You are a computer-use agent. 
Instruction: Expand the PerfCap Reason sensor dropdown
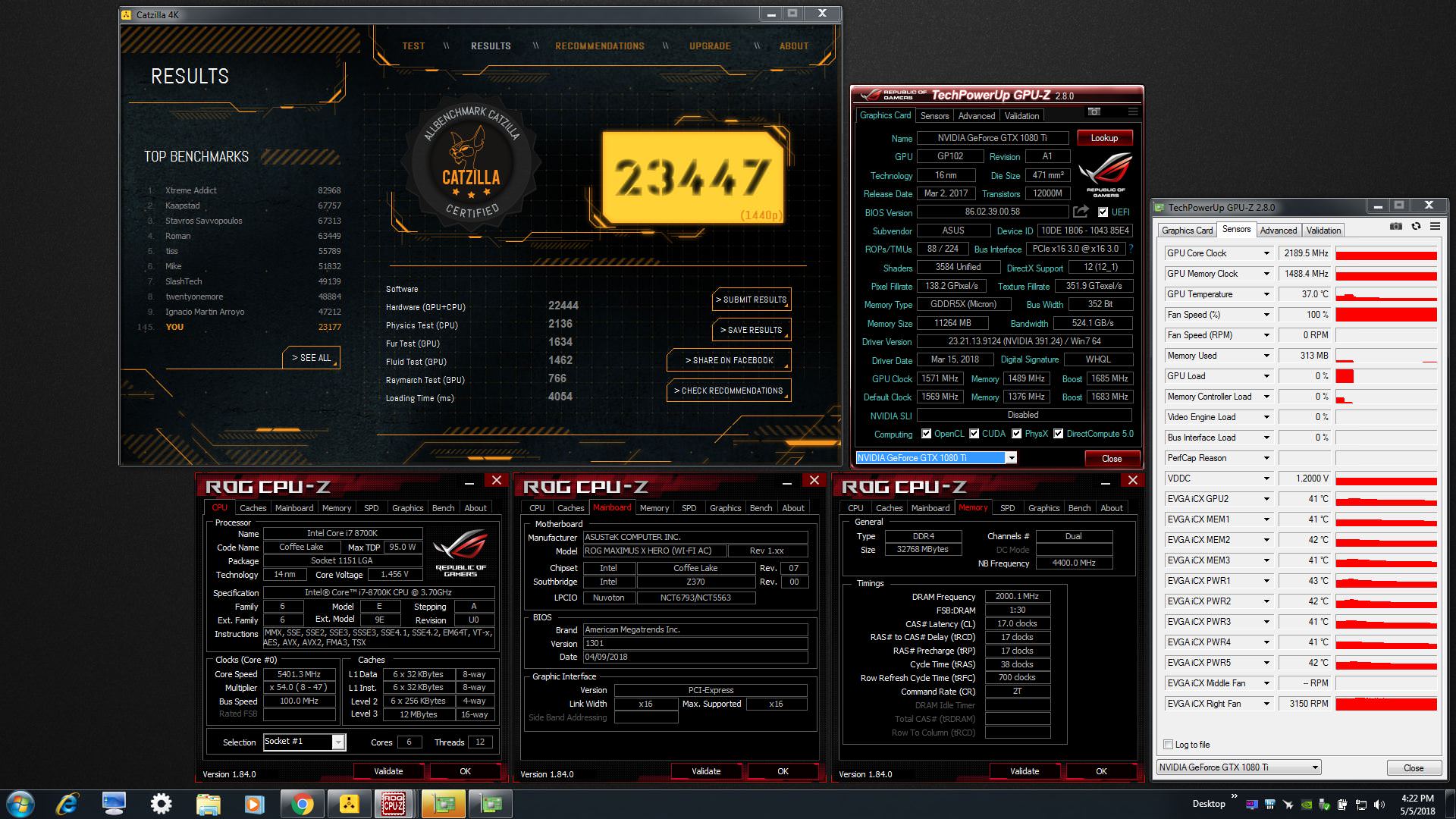coord(1266,458)
